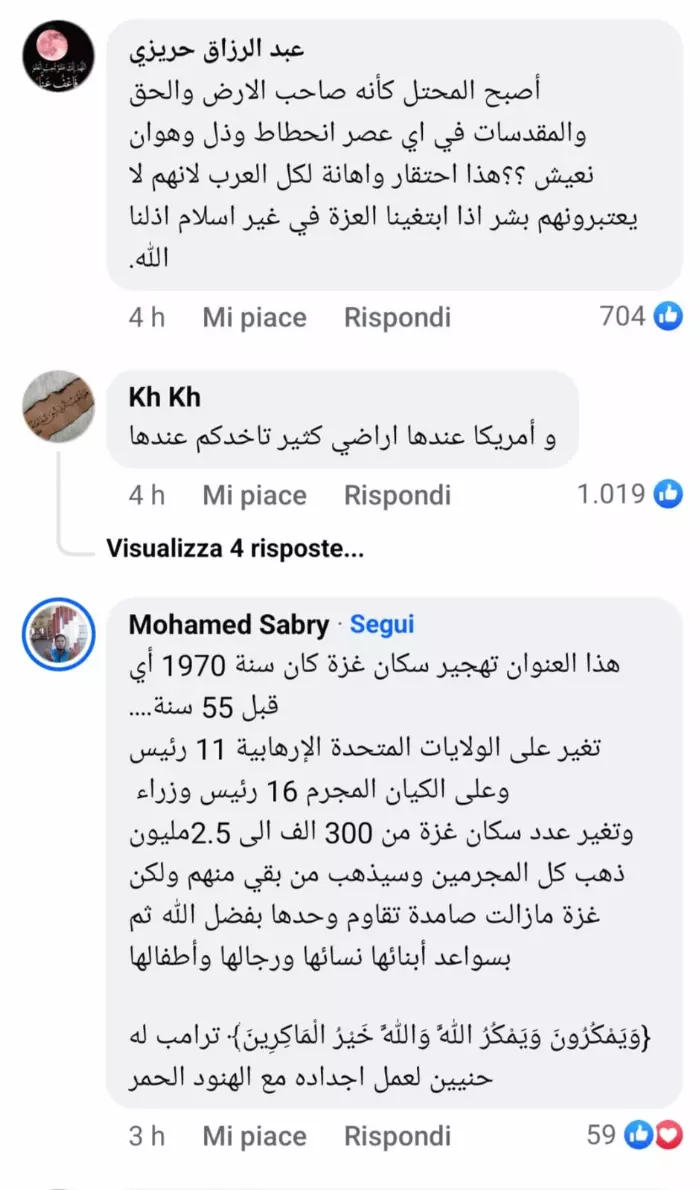The width and height of the screenshot is (700, 1190).
Task: Open Mohamed Sabry's profile picture
Action: pyautogui.click(x=58, y=634)
